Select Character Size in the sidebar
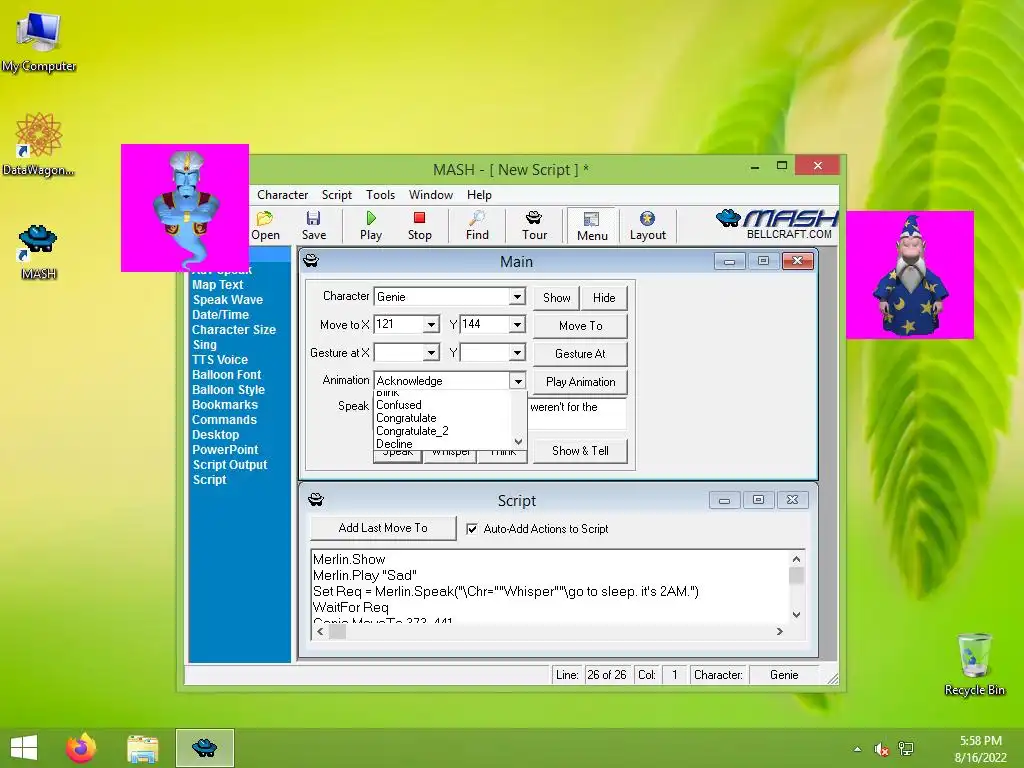The image size is (1024, 768). [x=234, y=330]
